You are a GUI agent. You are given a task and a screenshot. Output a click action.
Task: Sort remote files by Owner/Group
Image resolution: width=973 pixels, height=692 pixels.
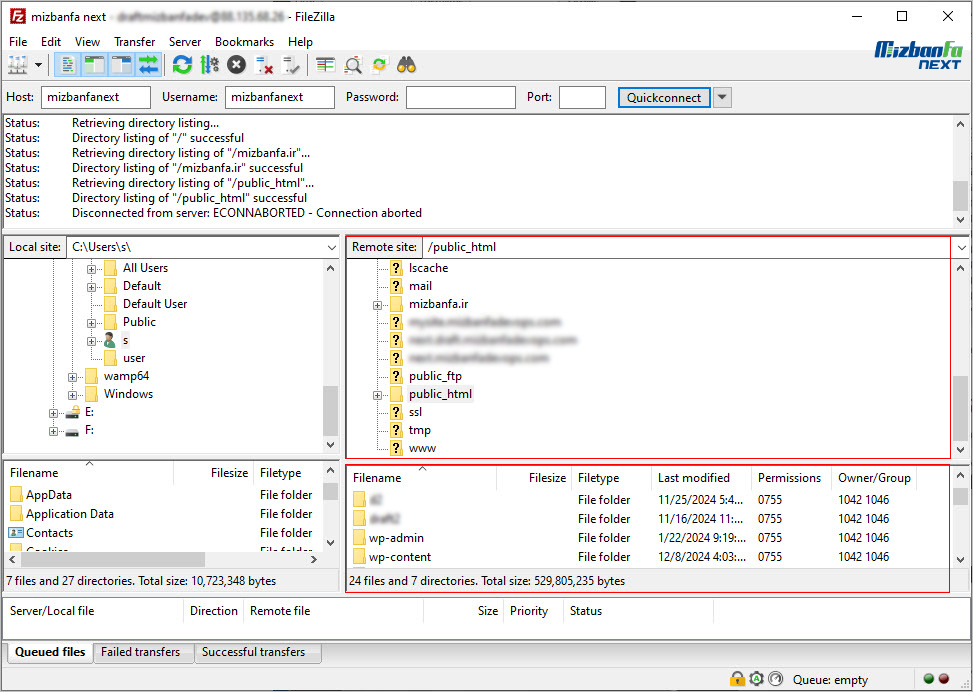coord(874,478)
